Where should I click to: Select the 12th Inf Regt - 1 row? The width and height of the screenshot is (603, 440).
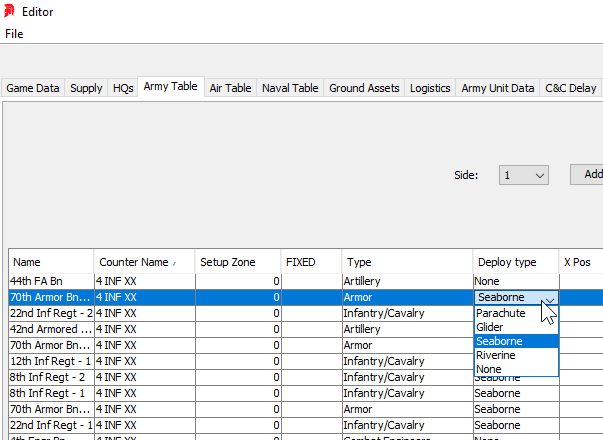coord(52,361)
